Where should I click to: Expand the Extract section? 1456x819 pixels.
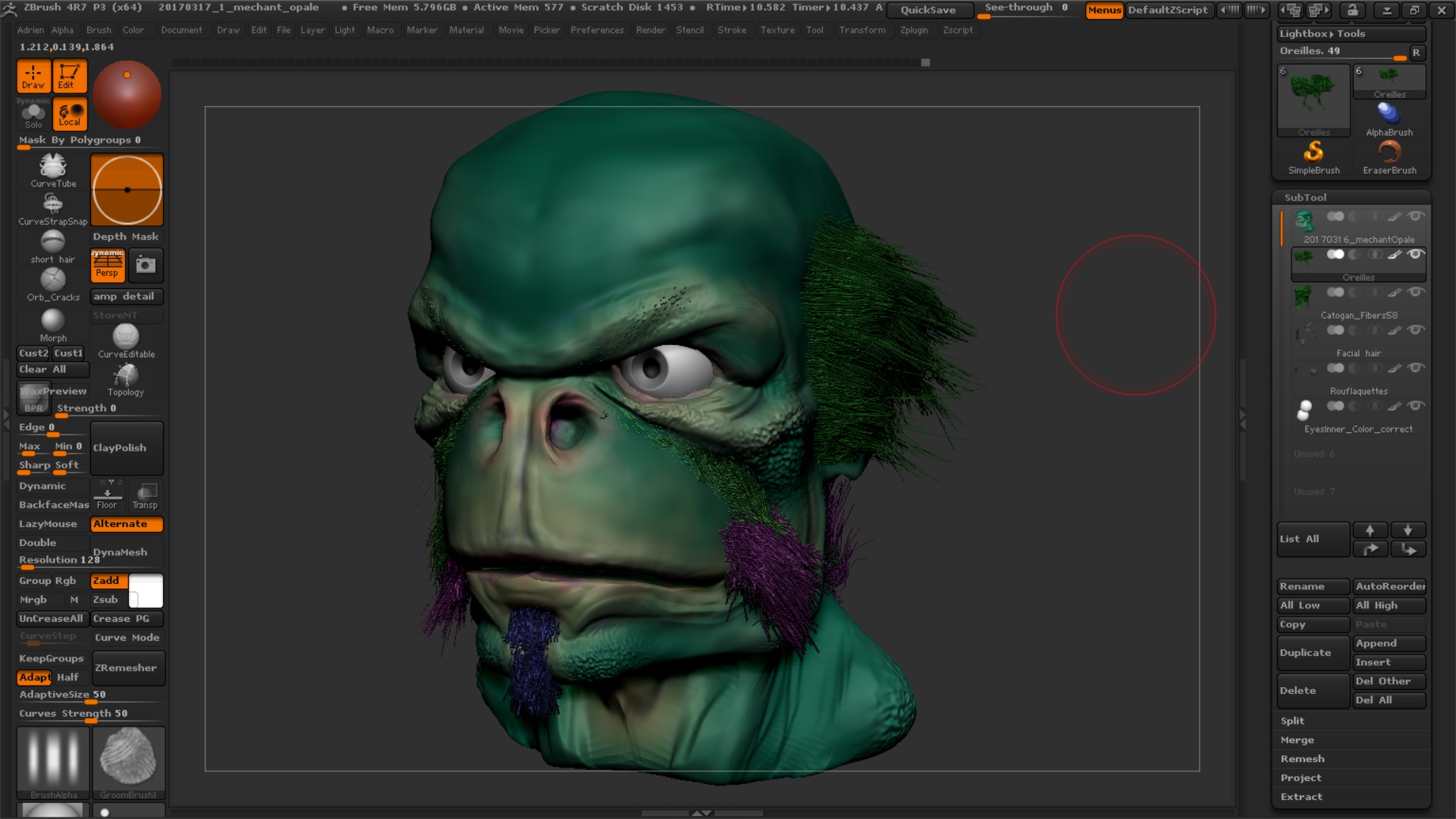pos(1301,797)
